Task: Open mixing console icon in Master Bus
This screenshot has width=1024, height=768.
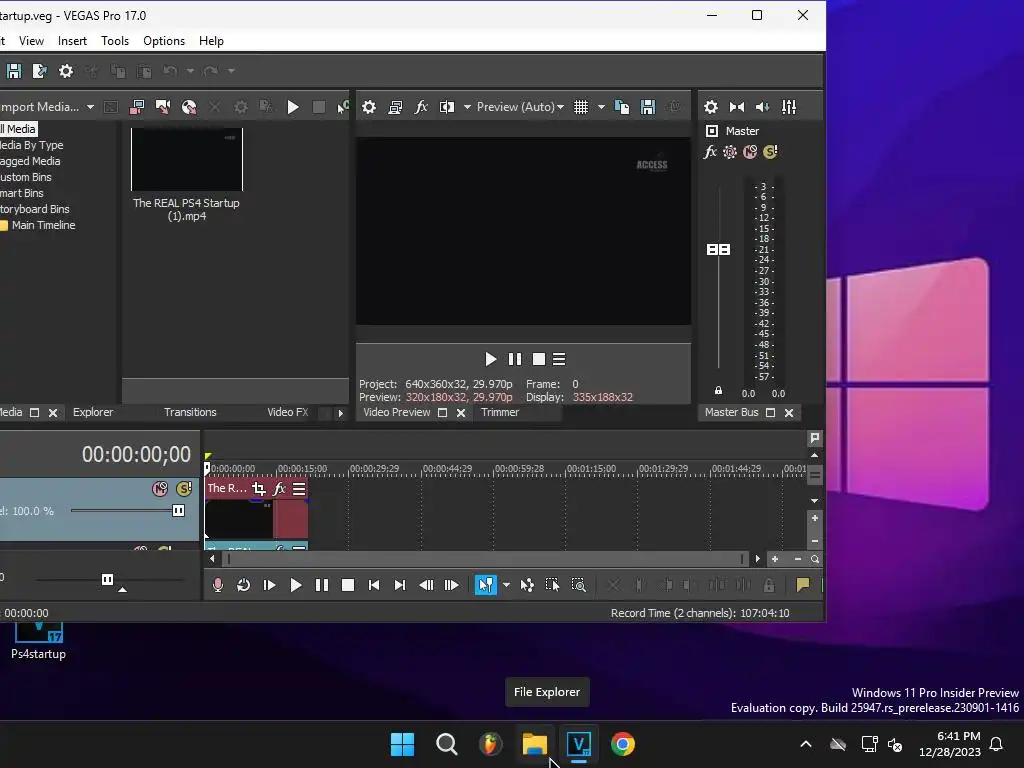Action: 789,107
